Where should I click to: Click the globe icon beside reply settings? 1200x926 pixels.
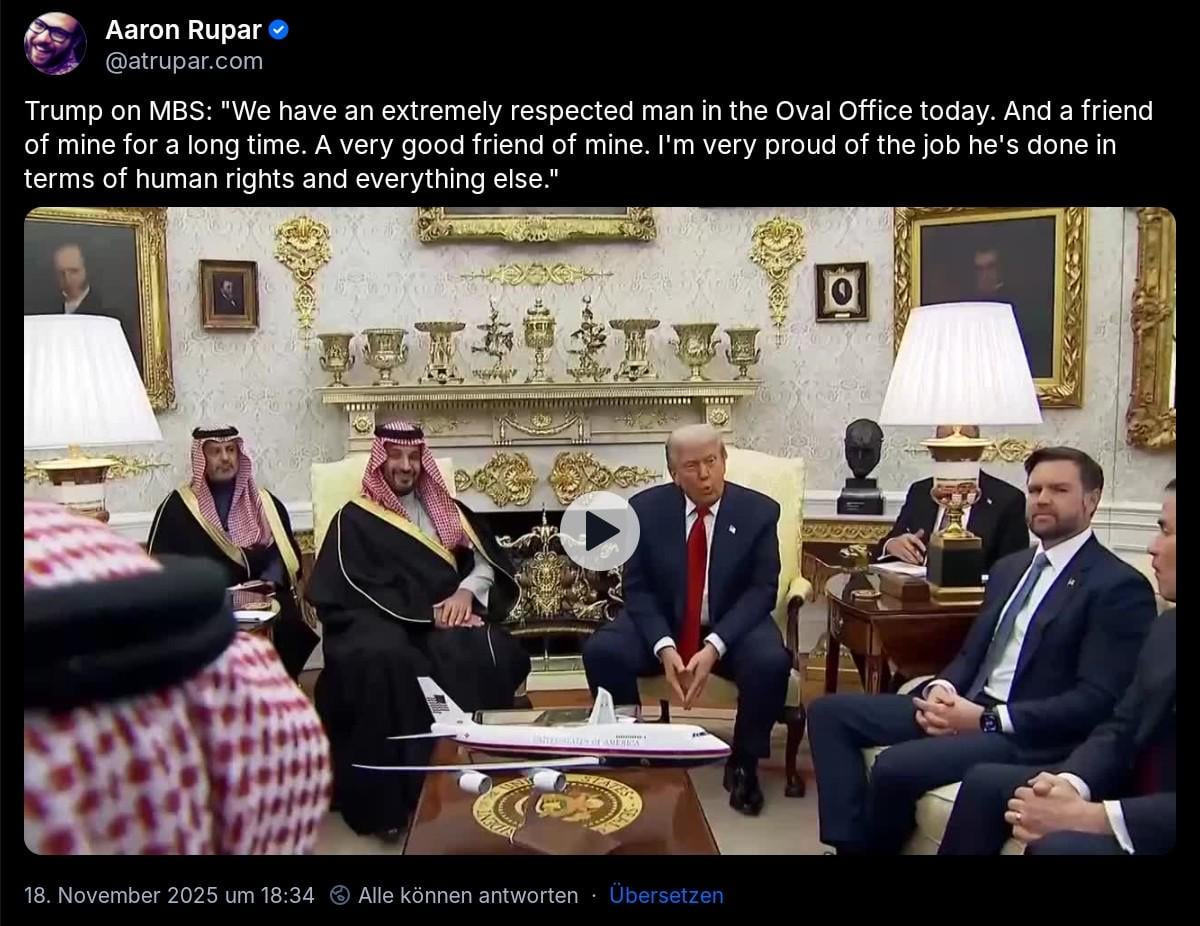tap(340, 895)
